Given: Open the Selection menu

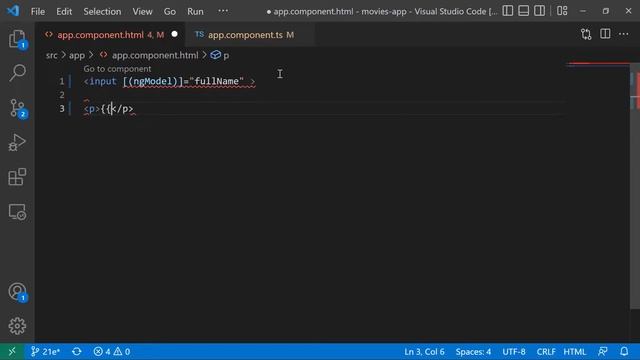Looking at the screenshot, I should click(102, 11).
